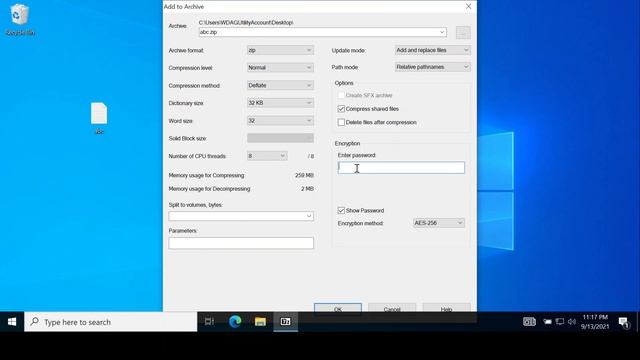Screen dimensions: 640x360
Task: Open the Dictionary size dropdown
Action: [280, 103]
